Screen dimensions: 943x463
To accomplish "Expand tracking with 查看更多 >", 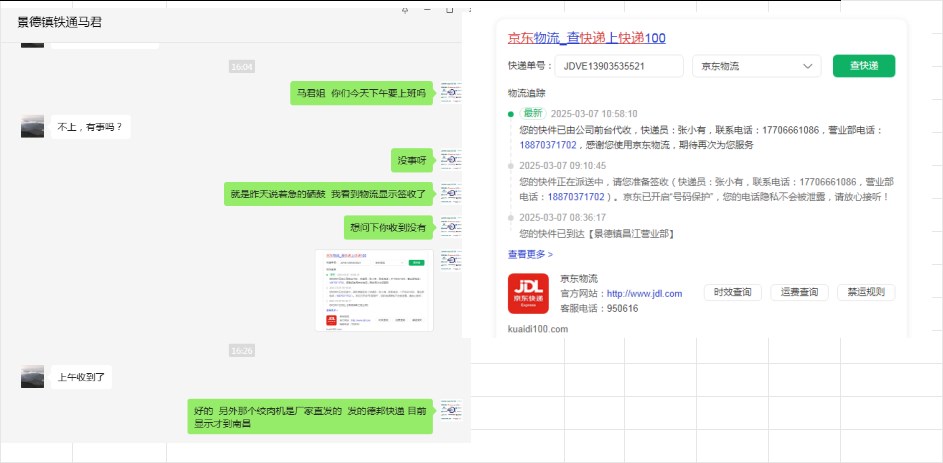I will (530, 254).
